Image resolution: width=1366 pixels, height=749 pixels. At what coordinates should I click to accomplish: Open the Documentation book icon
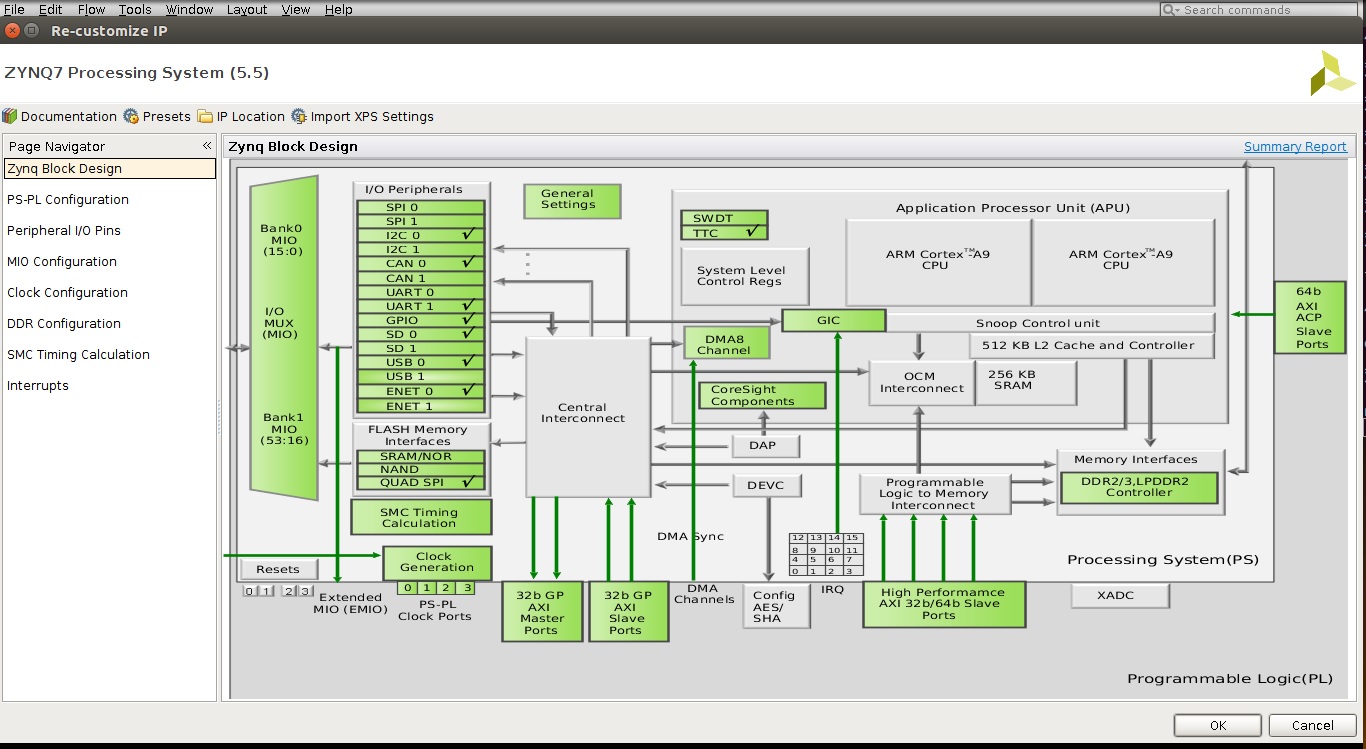pos(10,116)
